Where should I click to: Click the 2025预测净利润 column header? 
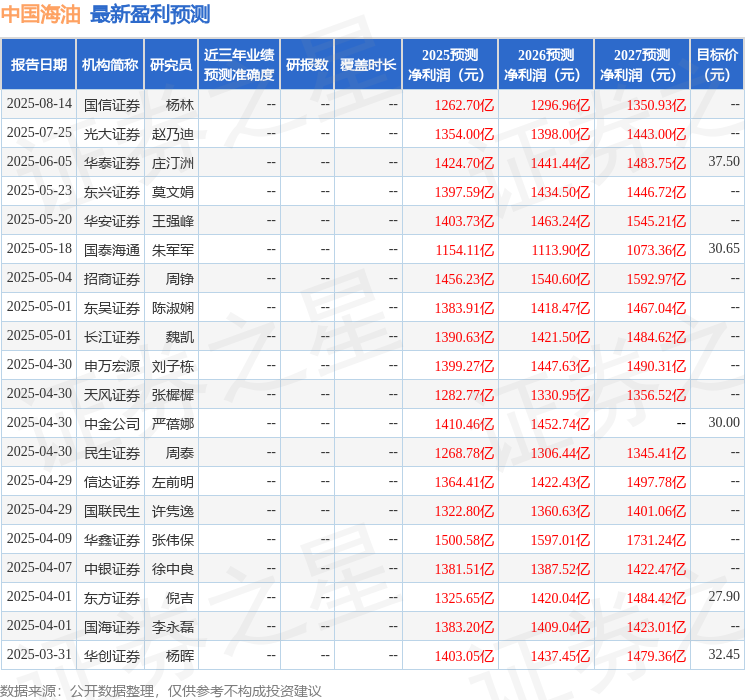[450, 65]
